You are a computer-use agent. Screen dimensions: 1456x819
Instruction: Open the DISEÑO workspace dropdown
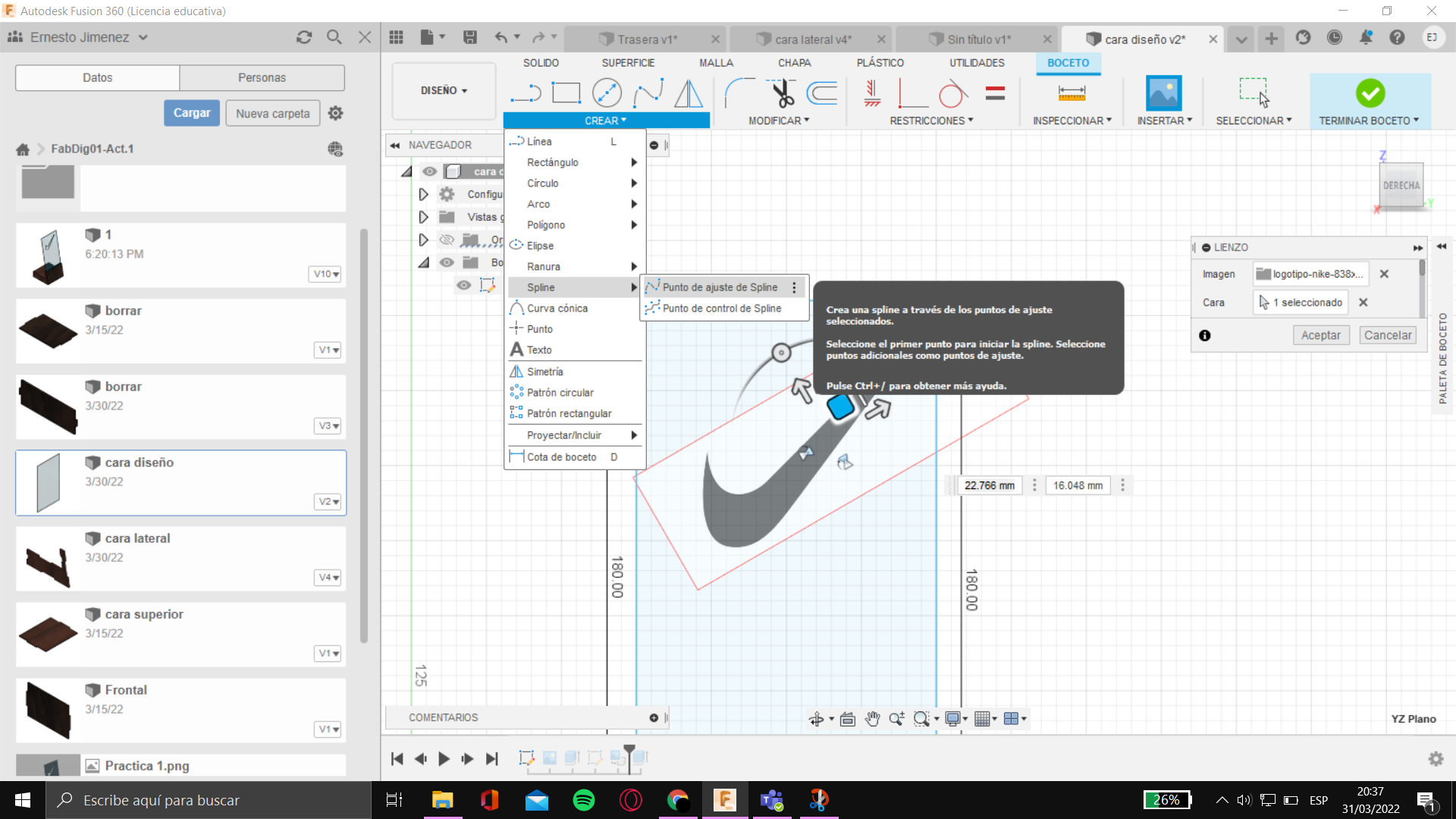pyautogui.click(x=444, y=90)
